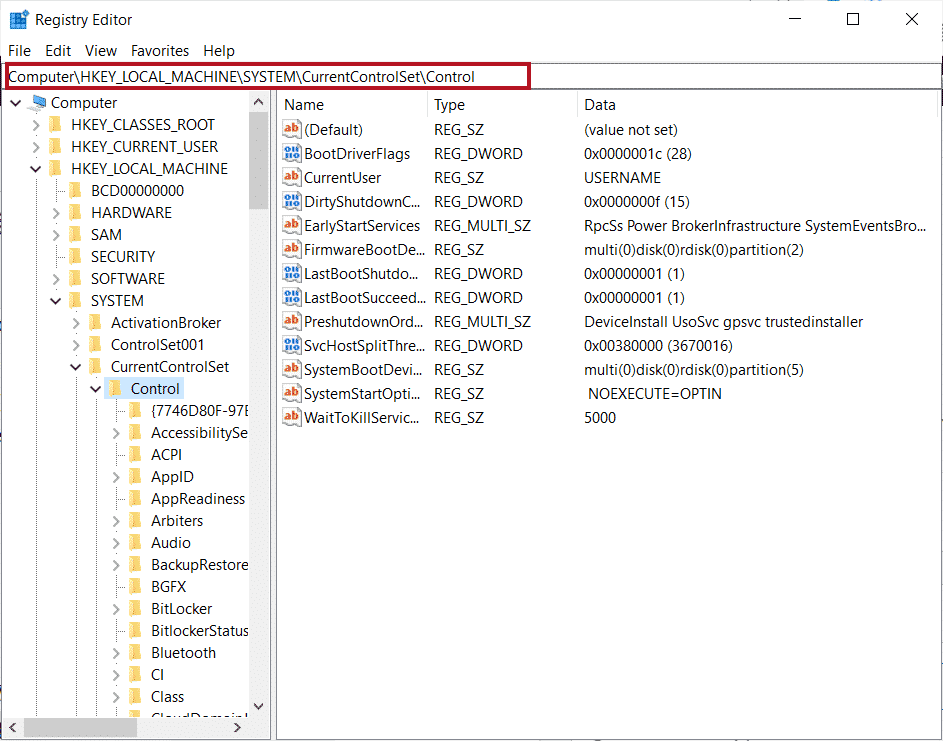This screenshot has height=741, width=943.
Task: Select the LastBootSucceed... DWORD icon
Action: click(x=292, y=297)
